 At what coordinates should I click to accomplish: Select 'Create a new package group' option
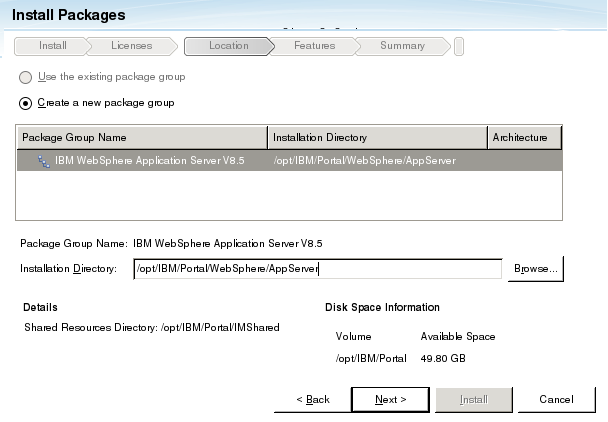tap(26, 102)
